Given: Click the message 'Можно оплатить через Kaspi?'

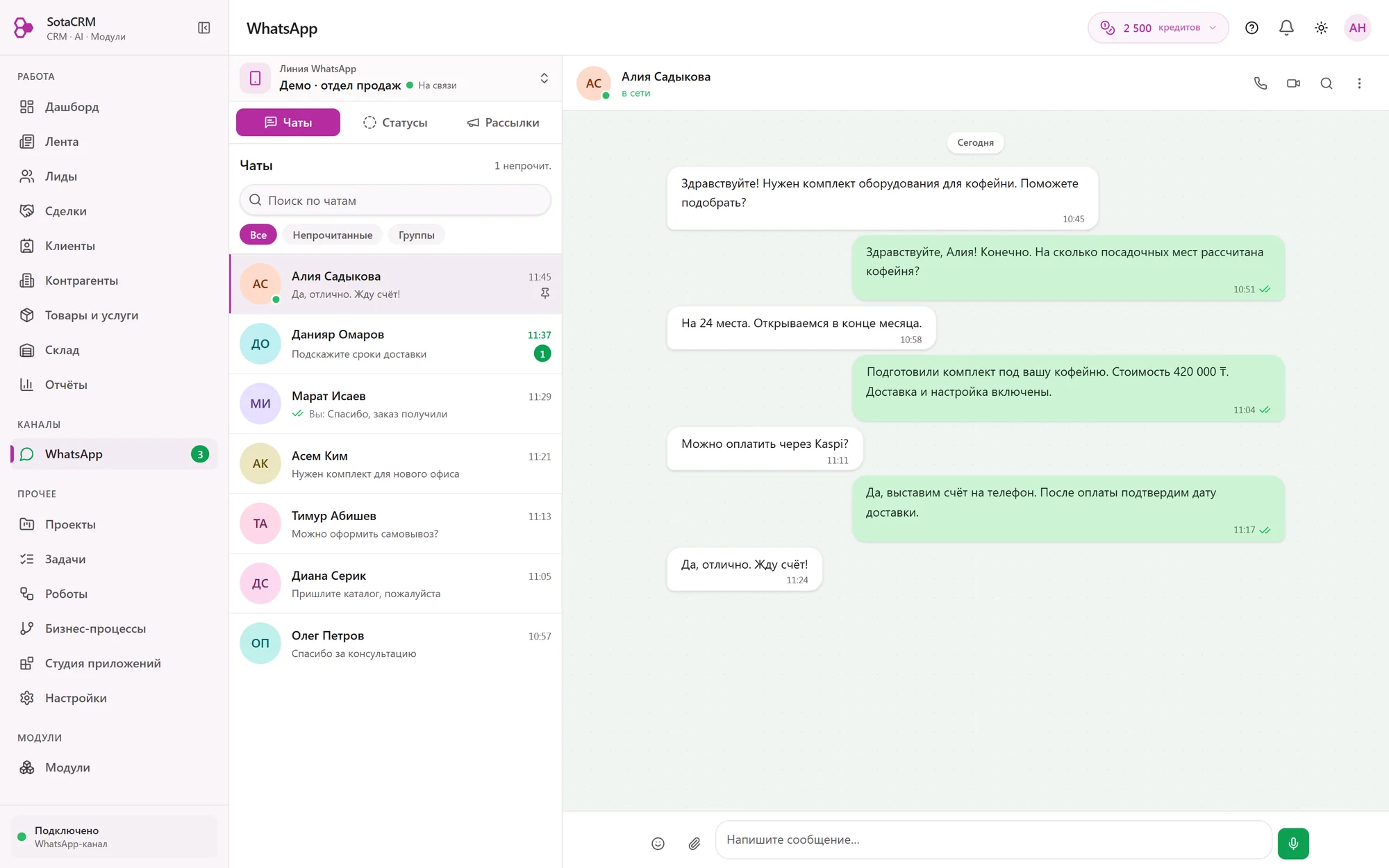Looking at the screenshot, I should coord(765,449).
